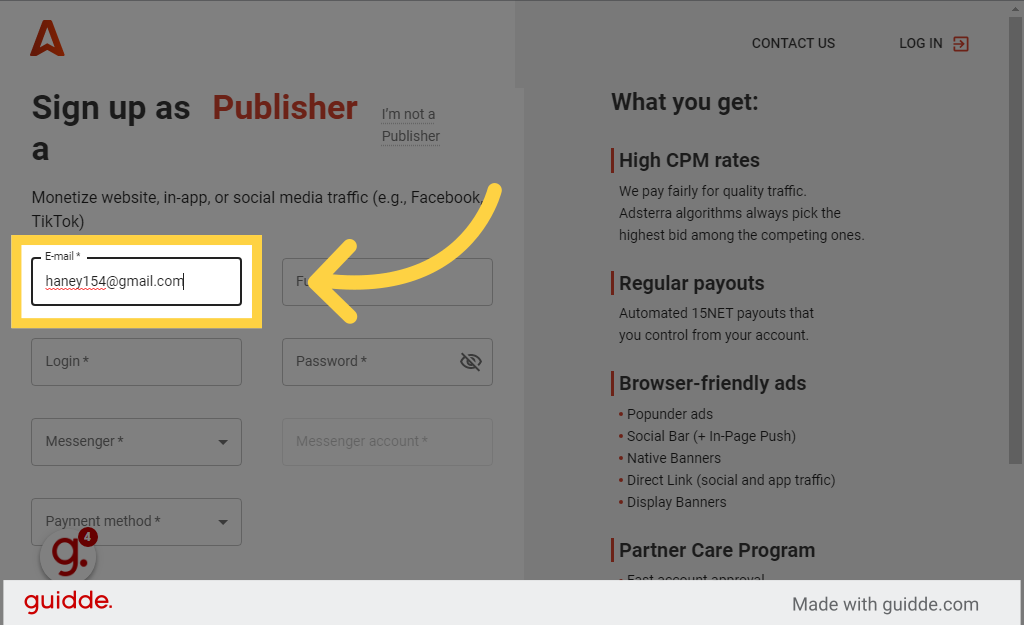The image size is (1024, 625).
Task: Click into the E-mail input field
Action: (x=136, y=281)
